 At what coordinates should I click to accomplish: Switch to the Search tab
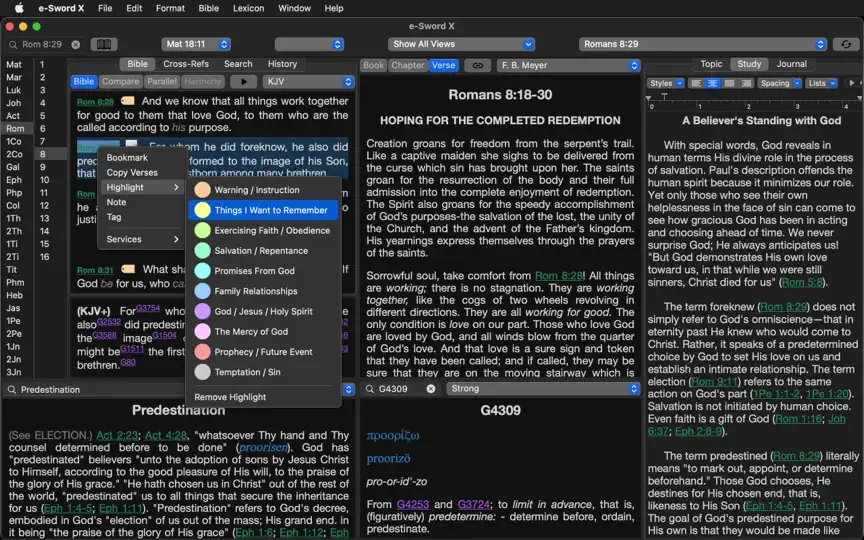(238, 64)
